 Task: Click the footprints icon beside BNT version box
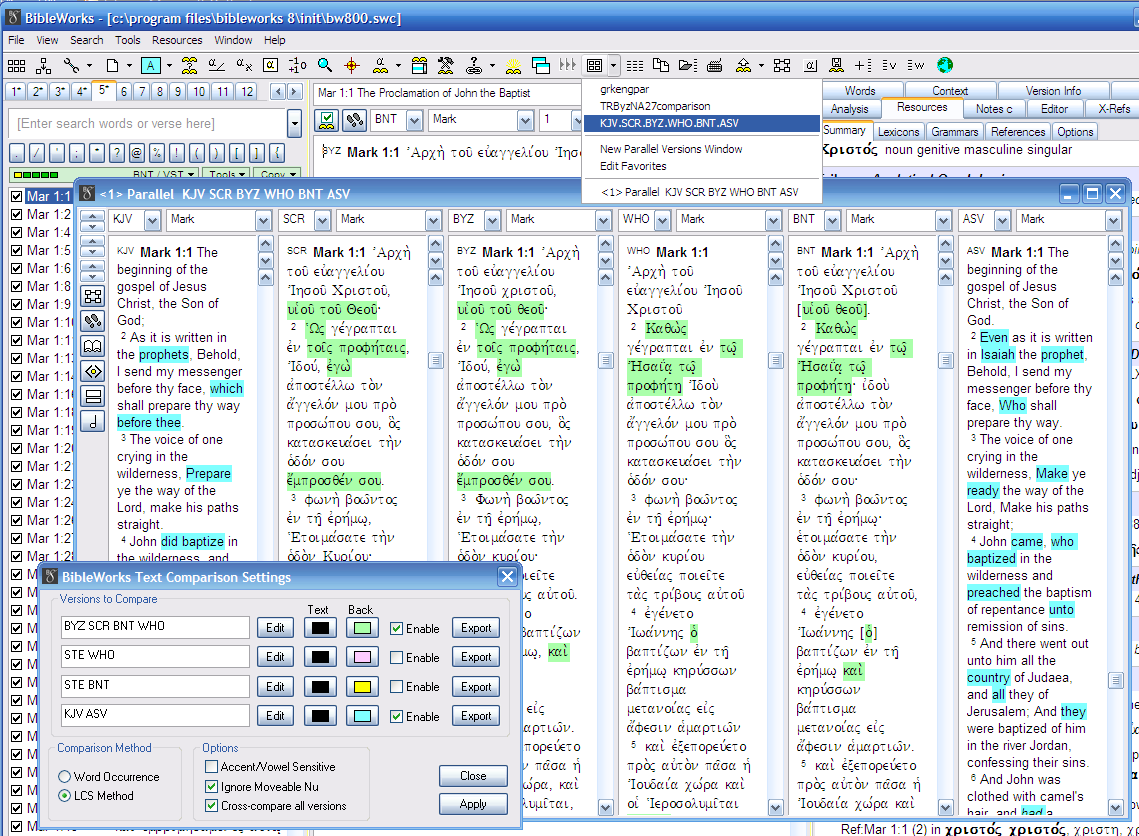pos(353,120)
